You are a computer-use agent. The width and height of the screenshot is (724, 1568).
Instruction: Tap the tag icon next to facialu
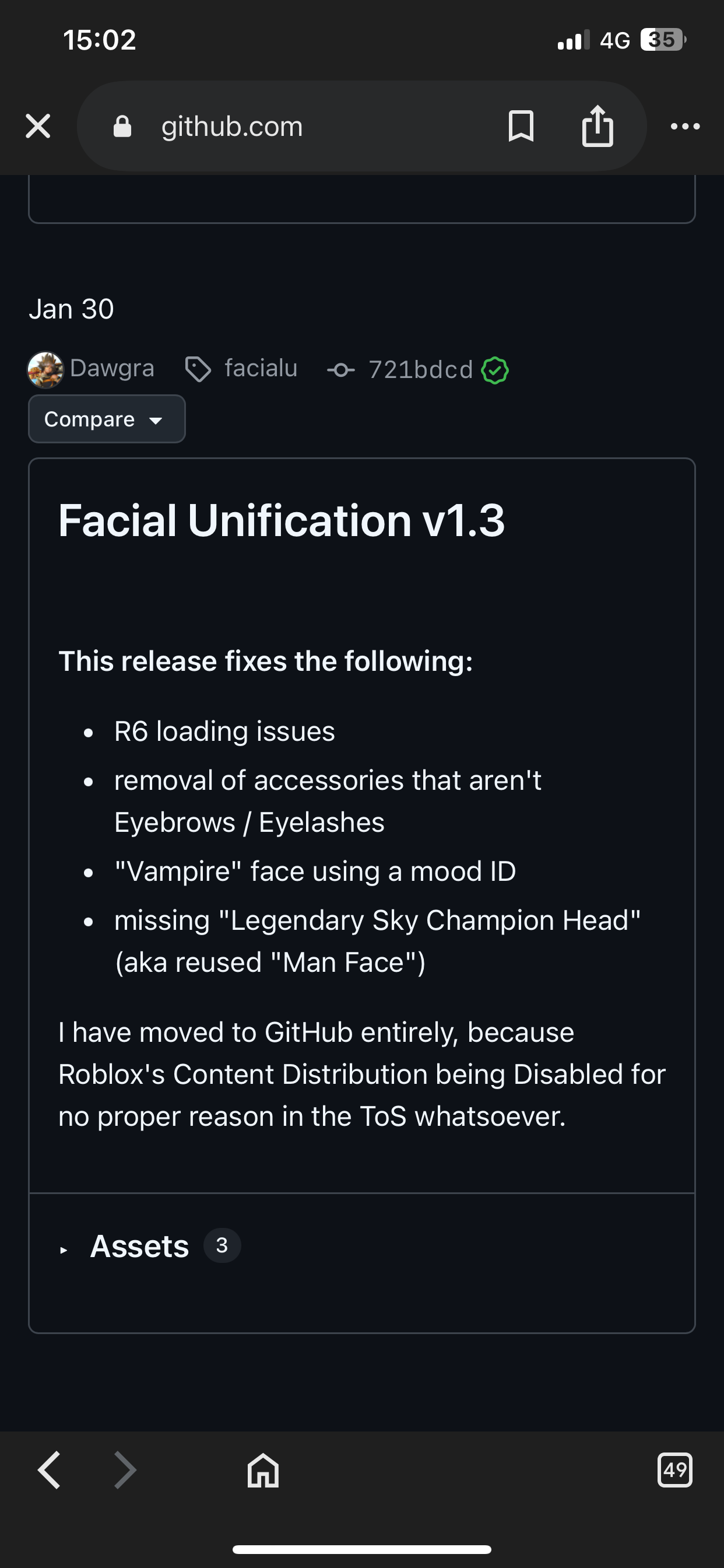coord(198,369)
